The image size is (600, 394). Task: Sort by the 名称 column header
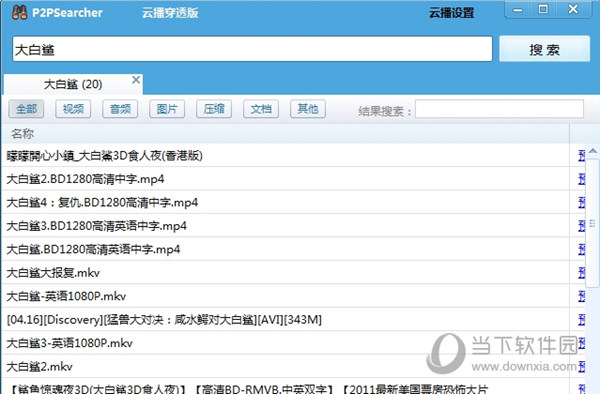click(x=285, y=134)
